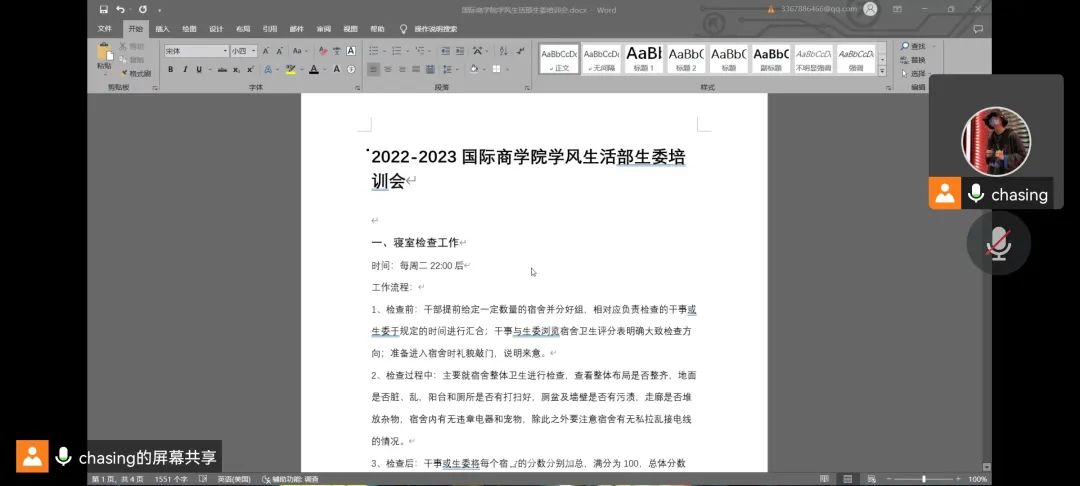Switch to the 审阅 ribbon tab
This screenshot has width=1080, height=486.
[323, 29]
